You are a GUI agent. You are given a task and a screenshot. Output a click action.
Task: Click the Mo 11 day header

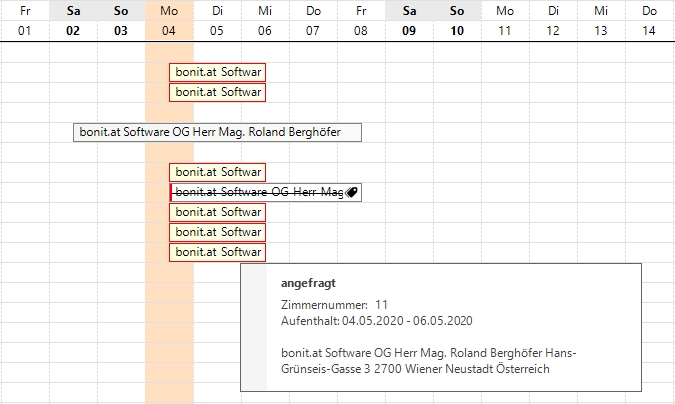505,20
